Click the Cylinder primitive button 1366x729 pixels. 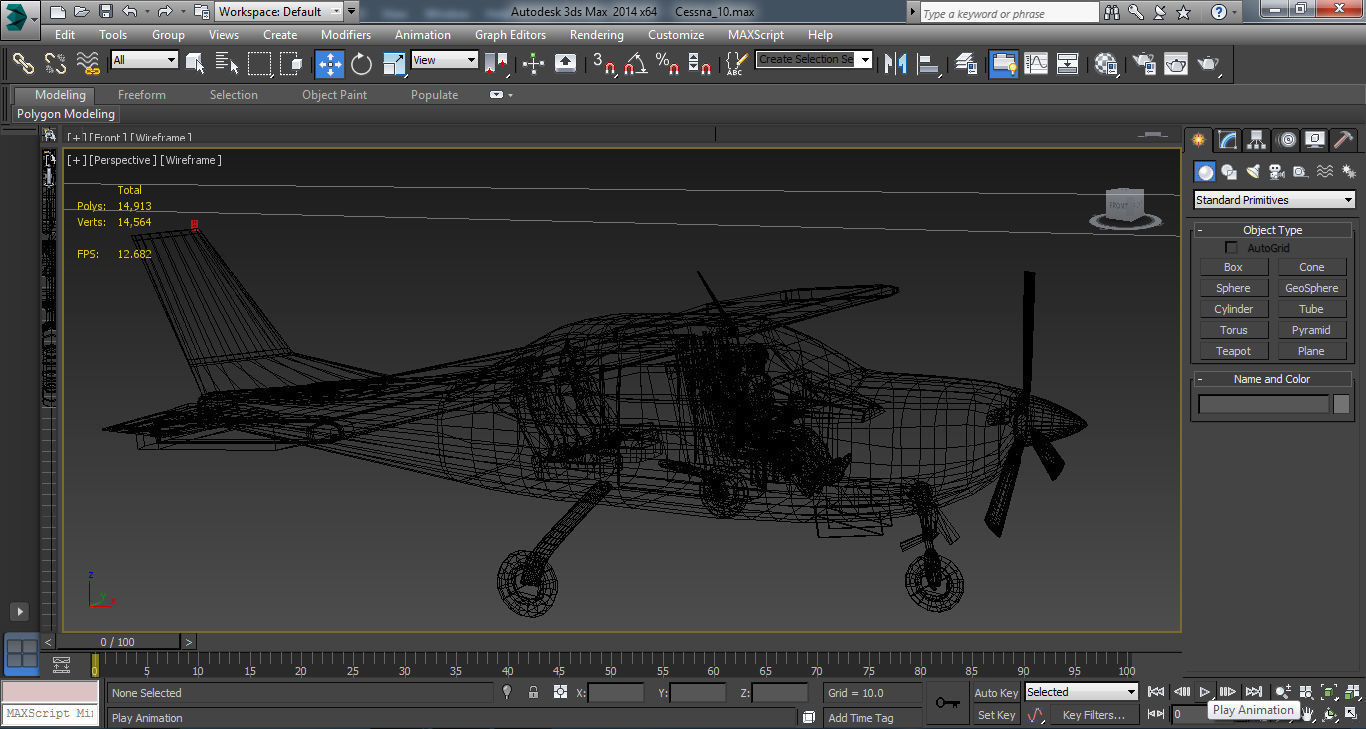click(x=1233, y=309)
